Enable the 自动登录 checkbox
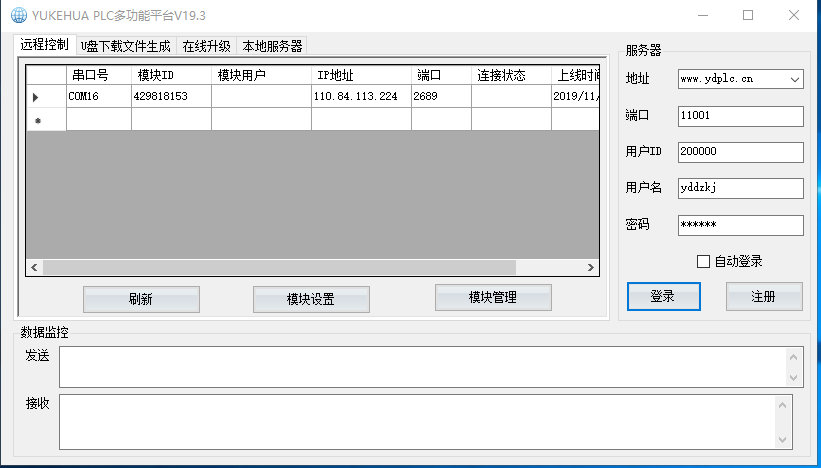 tap(704, 261)
